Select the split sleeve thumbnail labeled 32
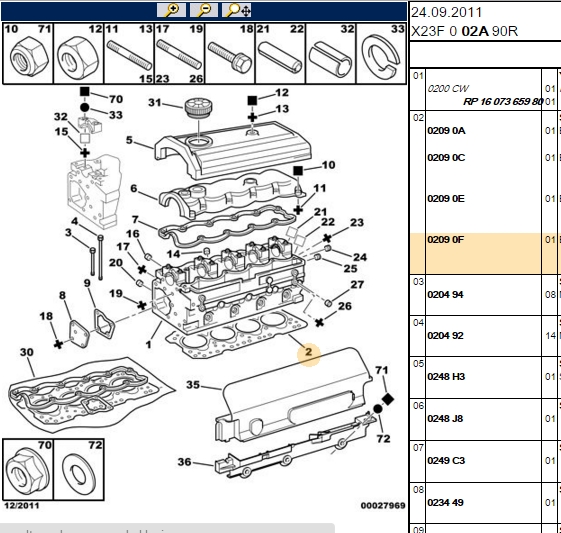This screenshot has height=533, width=561. (331, 53)
